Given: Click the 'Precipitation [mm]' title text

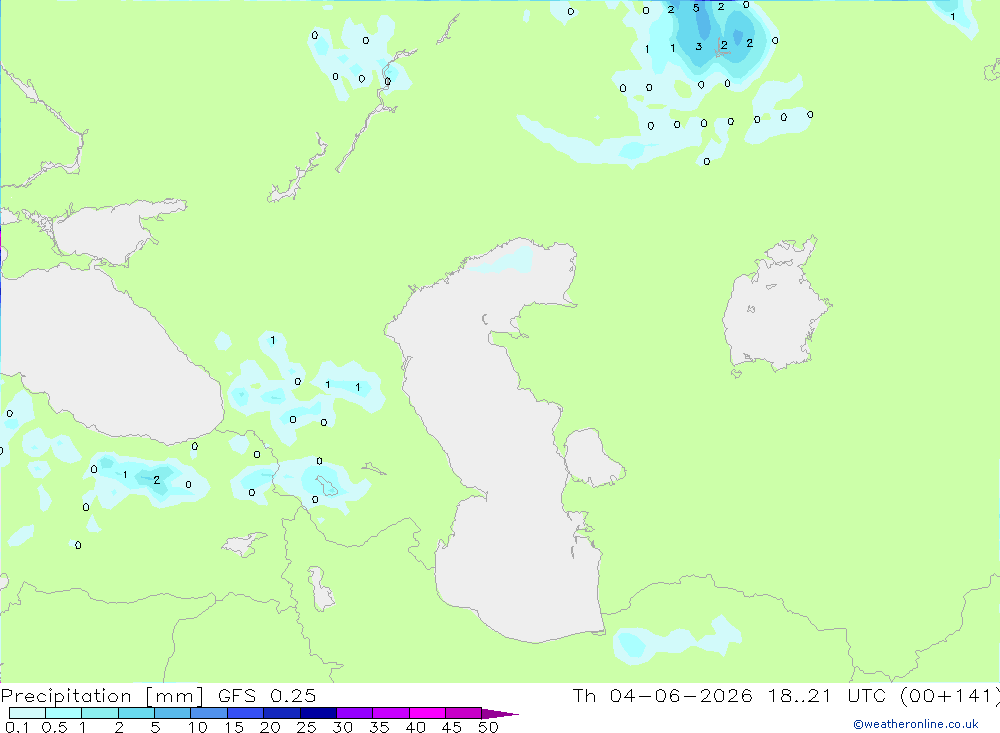Looking at the screenshot, I should pyautogui.click(x=102, y=696).
